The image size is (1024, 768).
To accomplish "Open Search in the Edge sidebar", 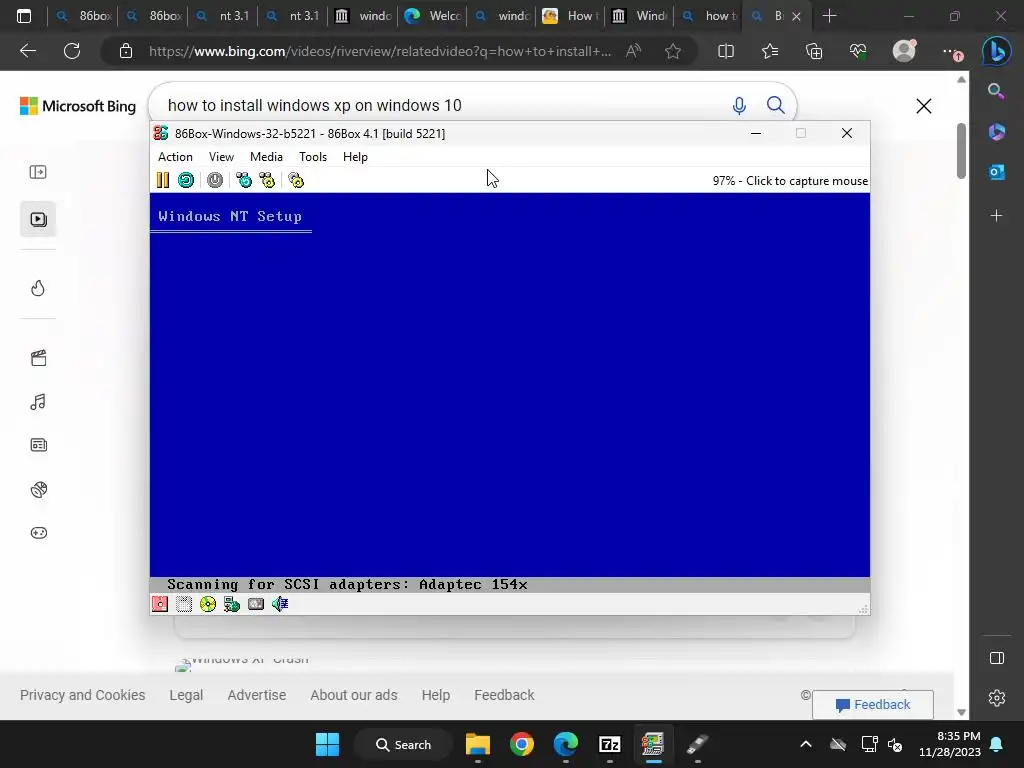I will [996, 91].
